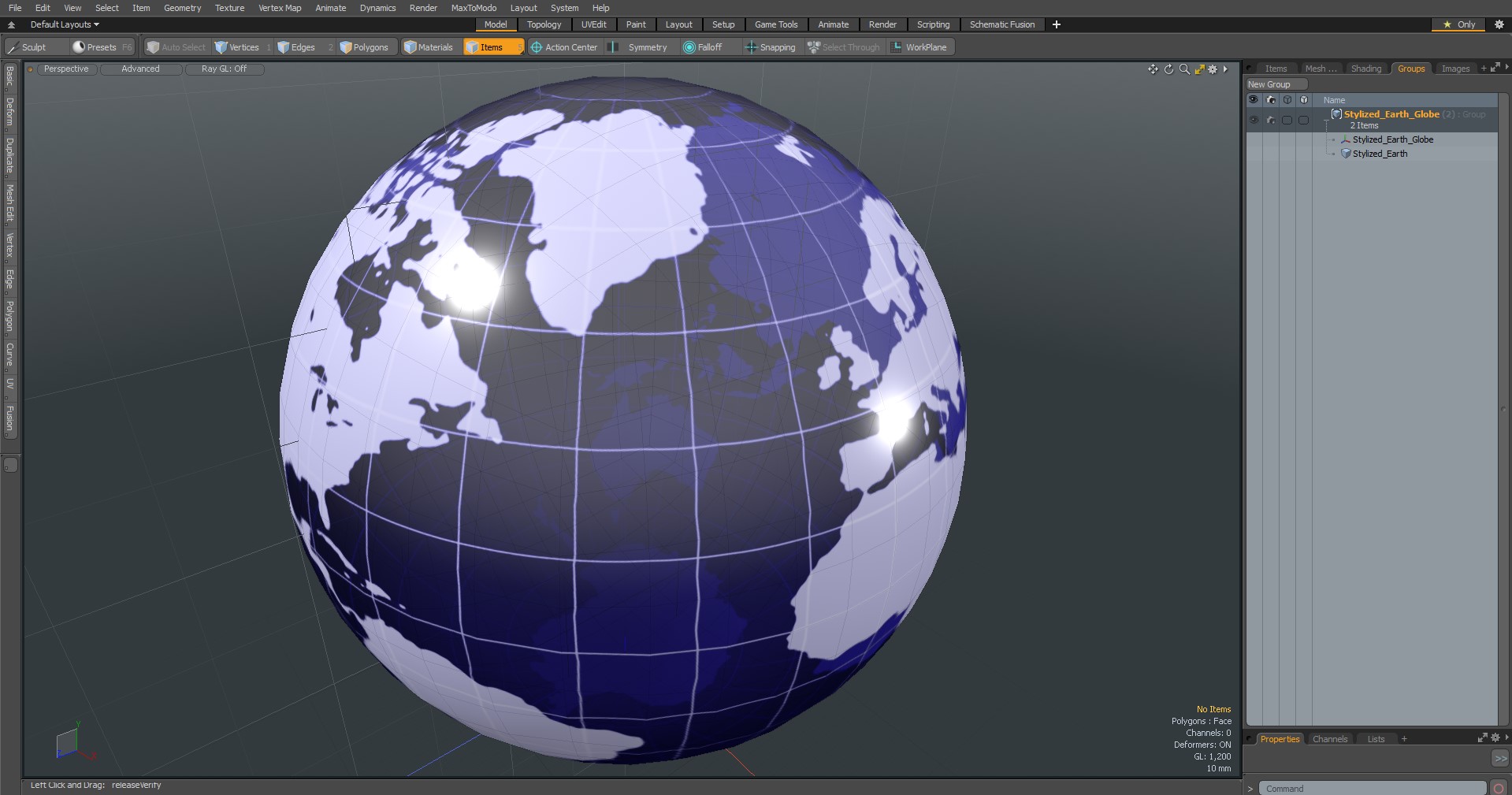Open the Presets browser
This screenshot has height=795, width=1512.
pyautogui.click(x=102, y=47)
